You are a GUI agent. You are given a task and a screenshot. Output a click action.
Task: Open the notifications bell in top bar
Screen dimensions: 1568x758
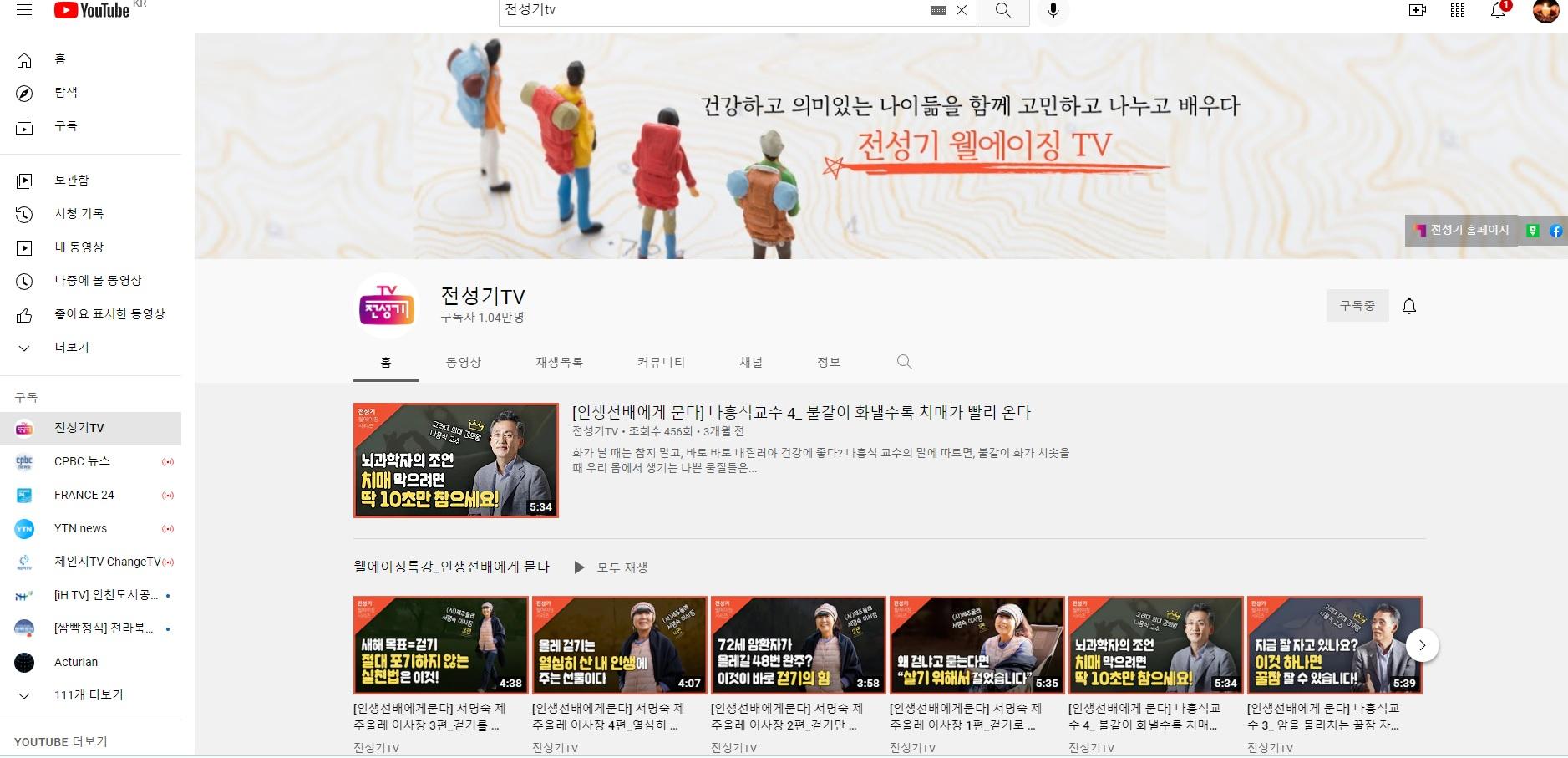1498,10
